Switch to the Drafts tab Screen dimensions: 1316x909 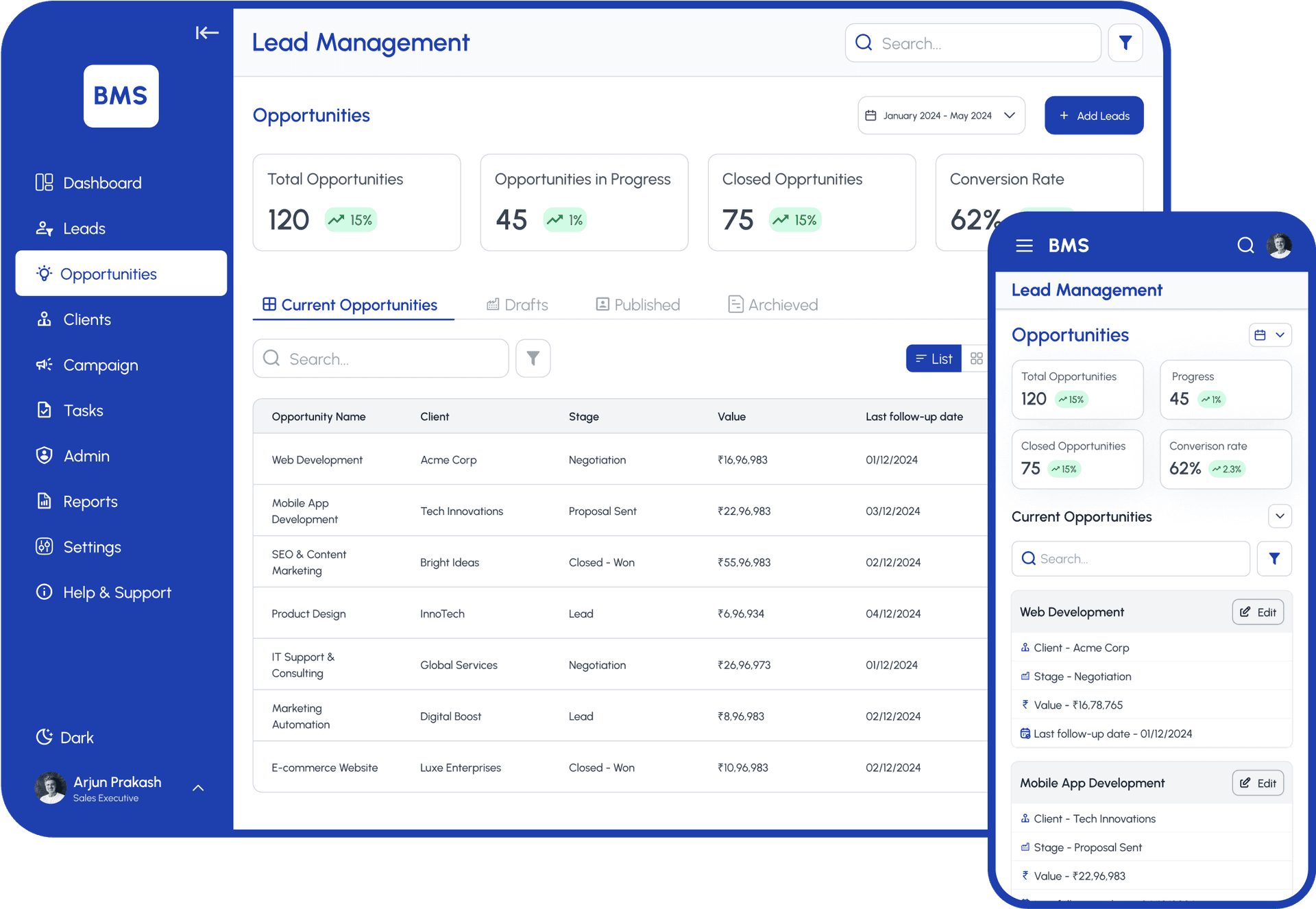(517, 305)
